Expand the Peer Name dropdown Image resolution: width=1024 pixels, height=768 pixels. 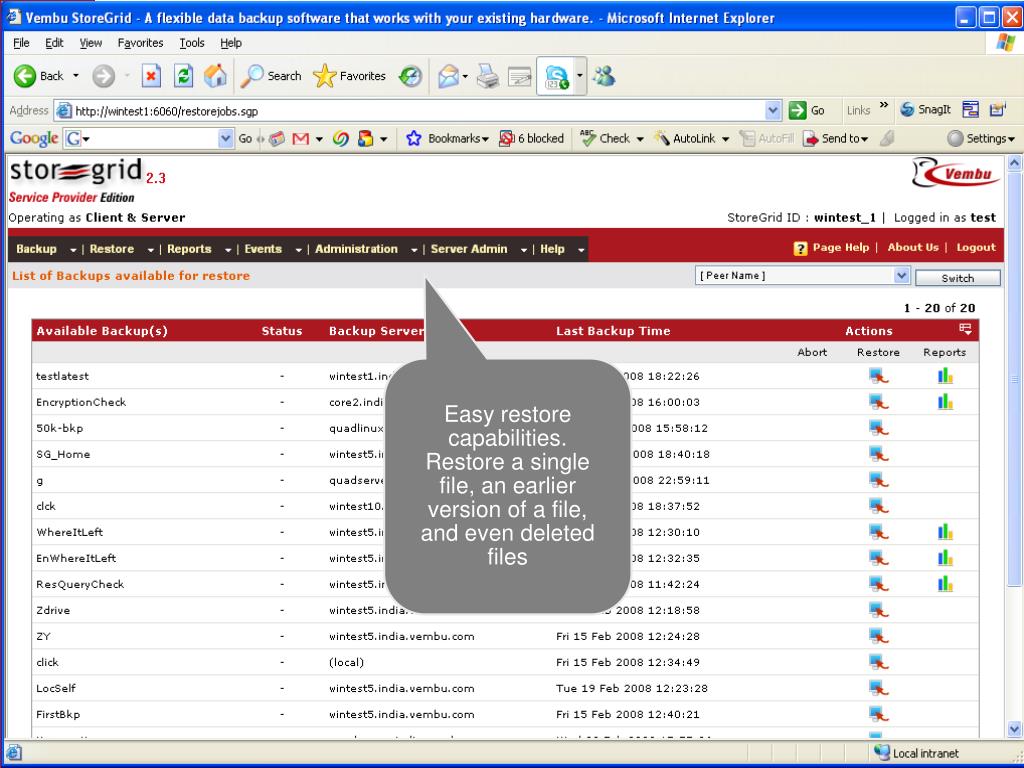901,276
